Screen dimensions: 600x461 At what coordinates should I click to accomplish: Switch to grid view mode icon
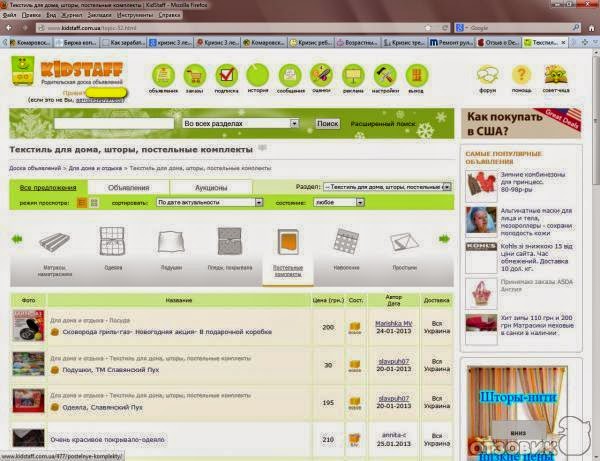94,203
